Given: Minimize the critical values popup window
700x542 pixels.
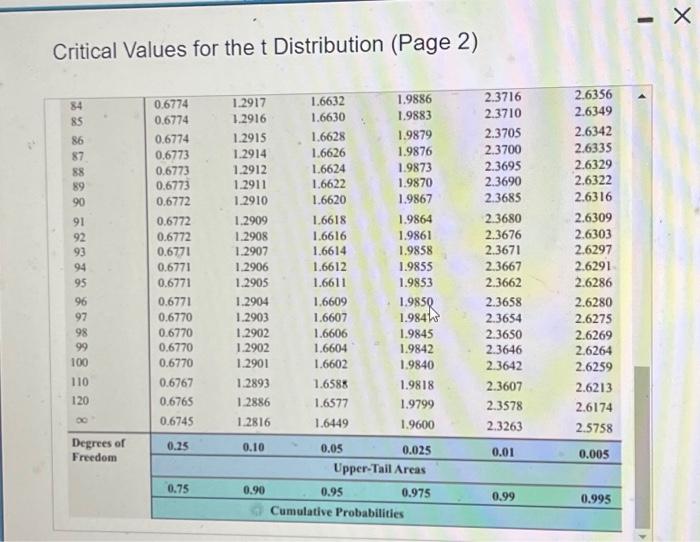Looking at the screenshot, I should click(646, 20).
